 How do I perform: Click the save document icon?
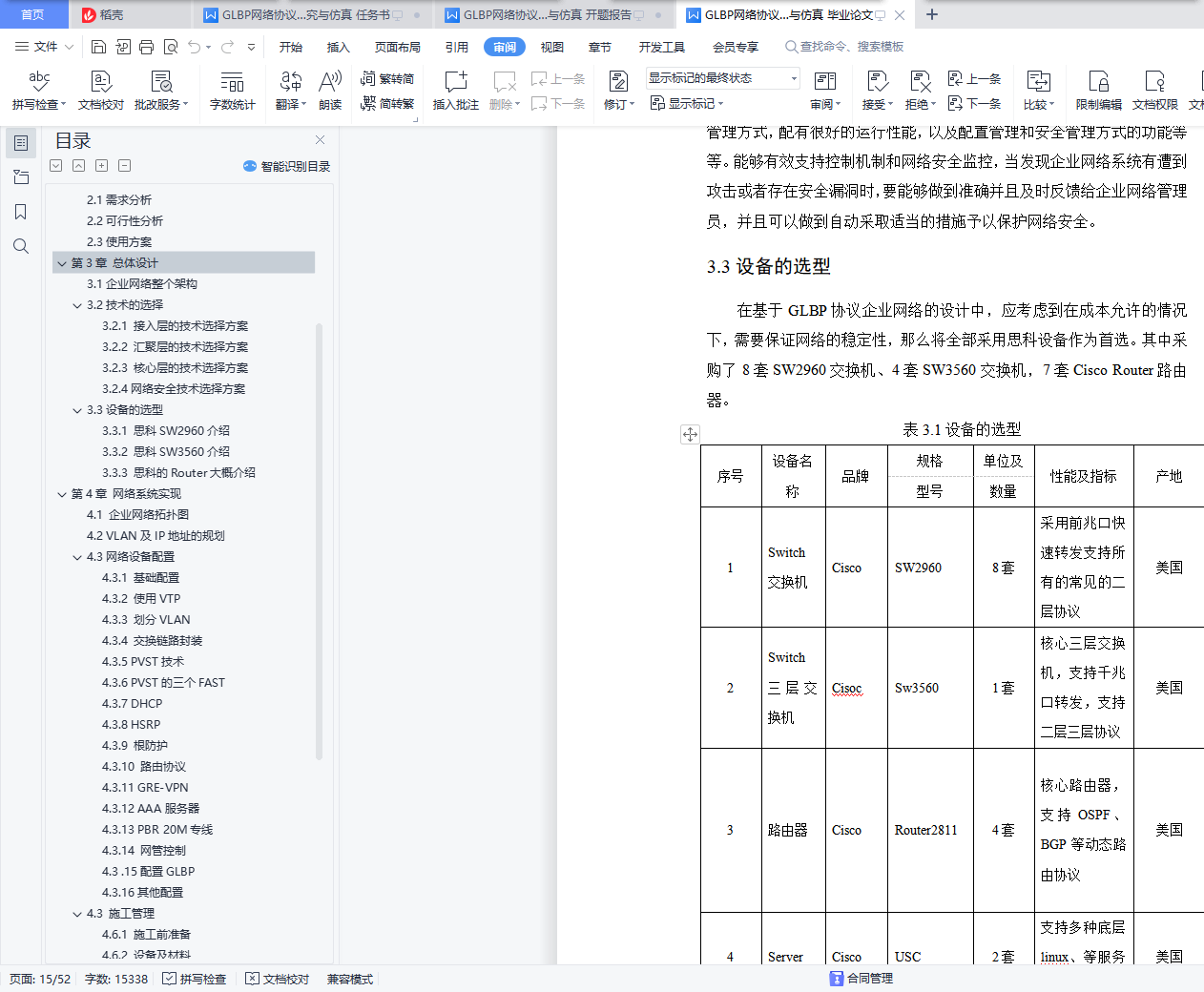point(98,47)
